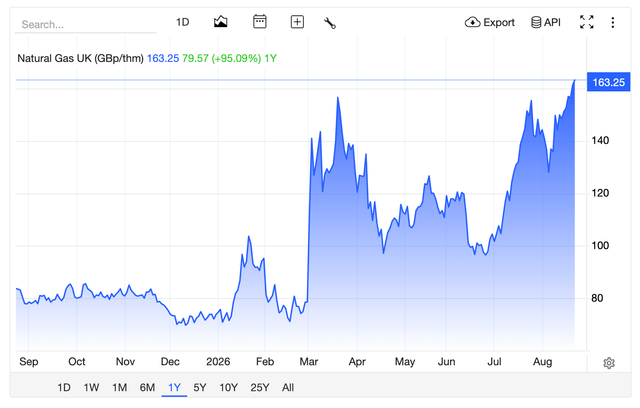Open chart settings gear icon
The width and height of the screenshot is (640, 408).
pyautogui.click(x=609, y=363)
